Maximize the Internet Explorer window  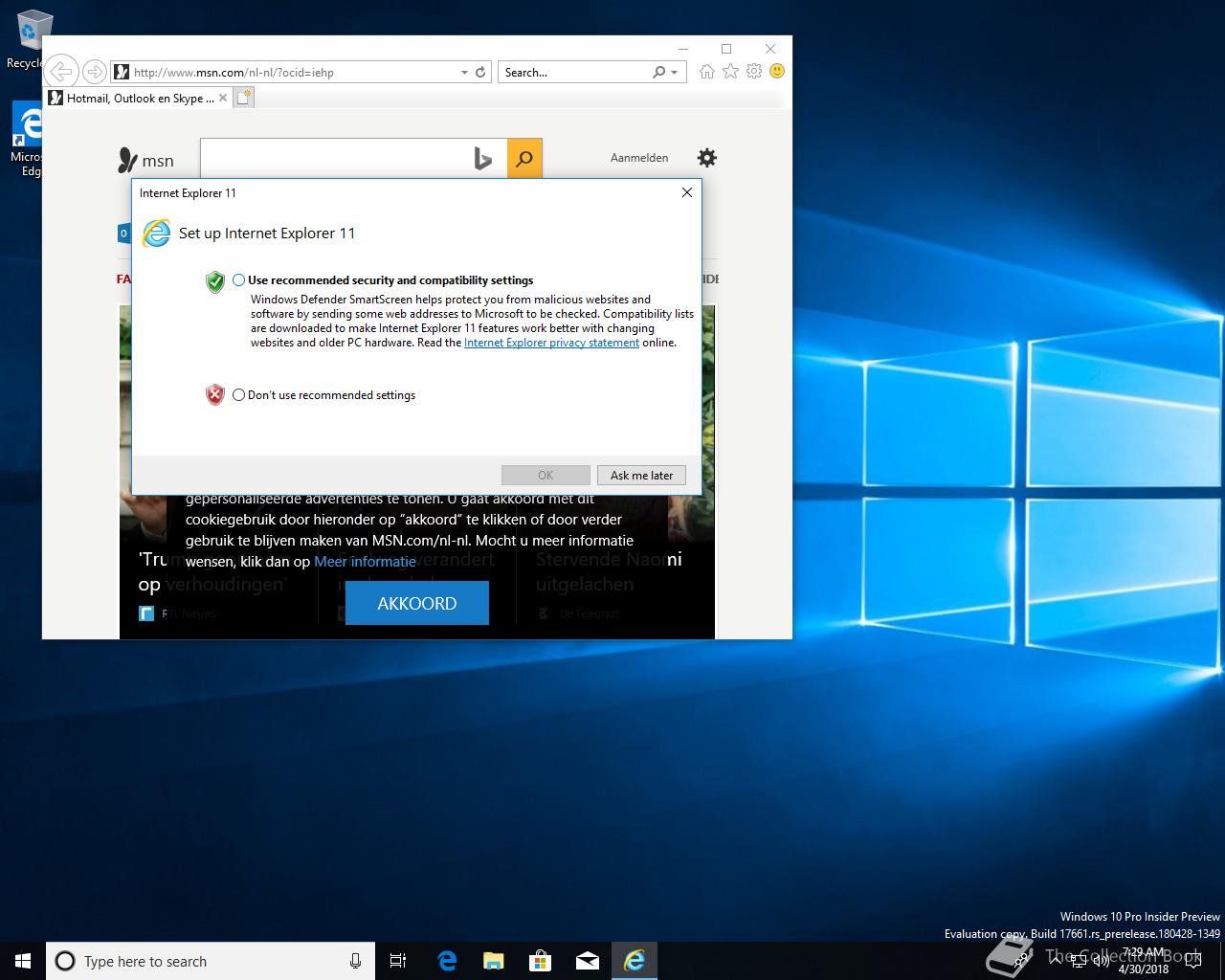tap(726, 49)
